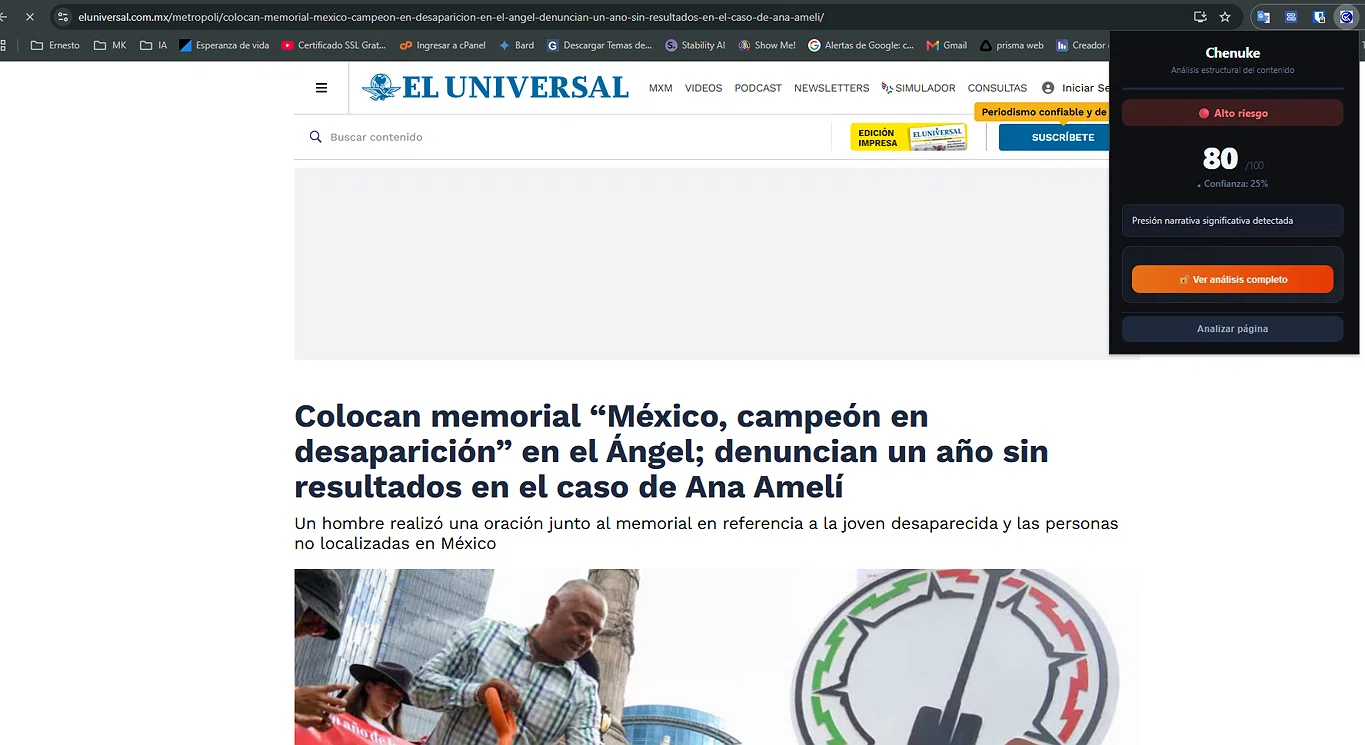Click Iniciar Sesión user account link
Screen dimensions: 1365x745
tap(1075, 88)
